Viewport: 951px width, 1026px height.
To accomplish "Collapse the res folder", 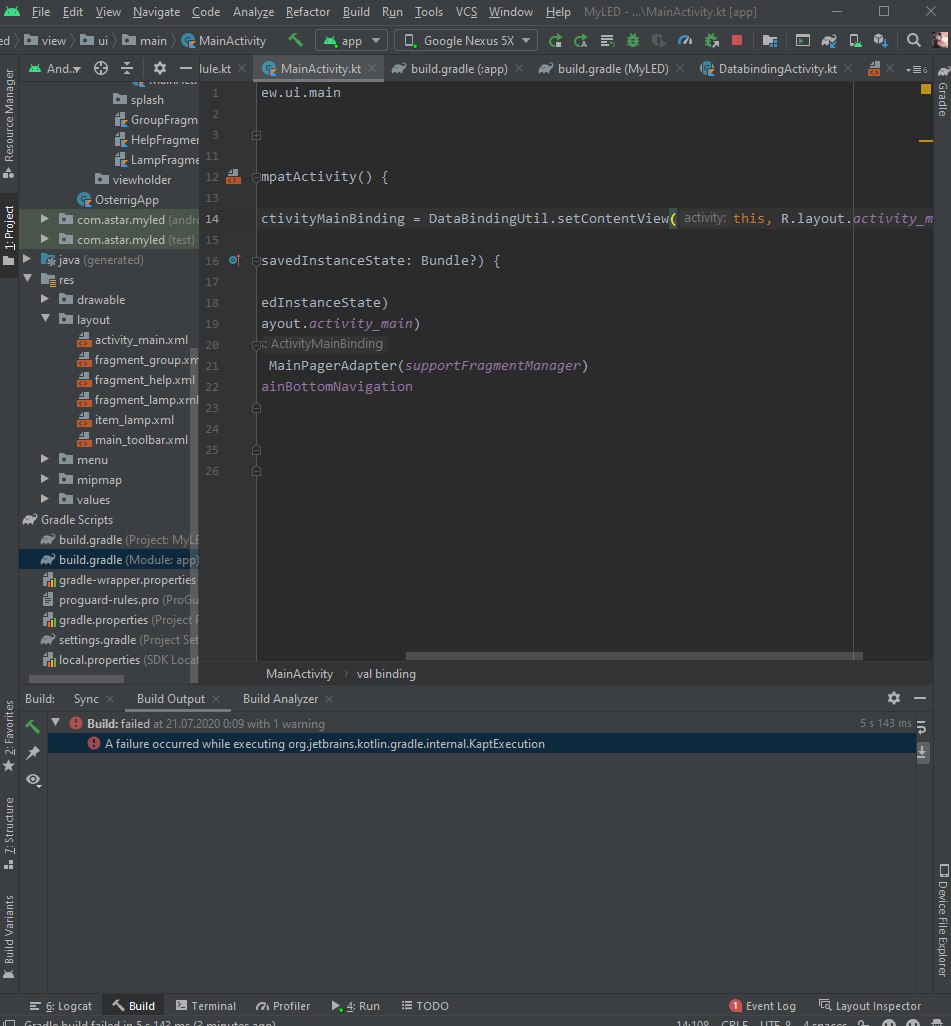I will (27, 279).
